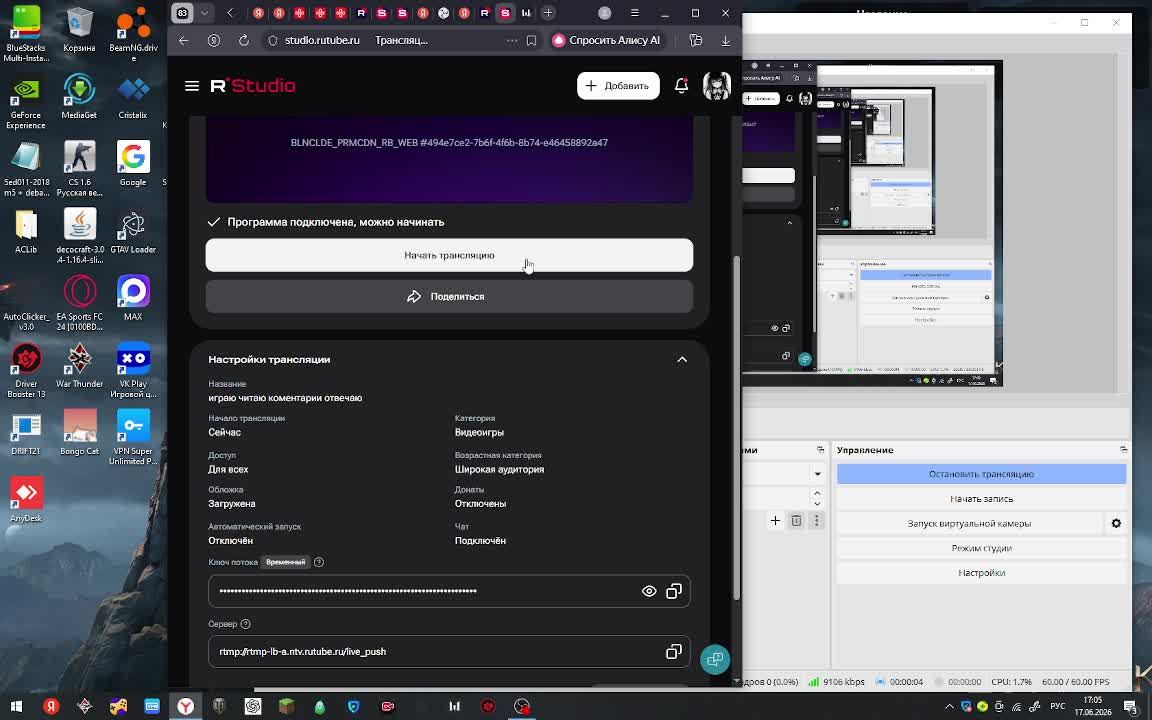1152x720 pixels.
Task: Click the Добавить button
Action: point(618,86)
